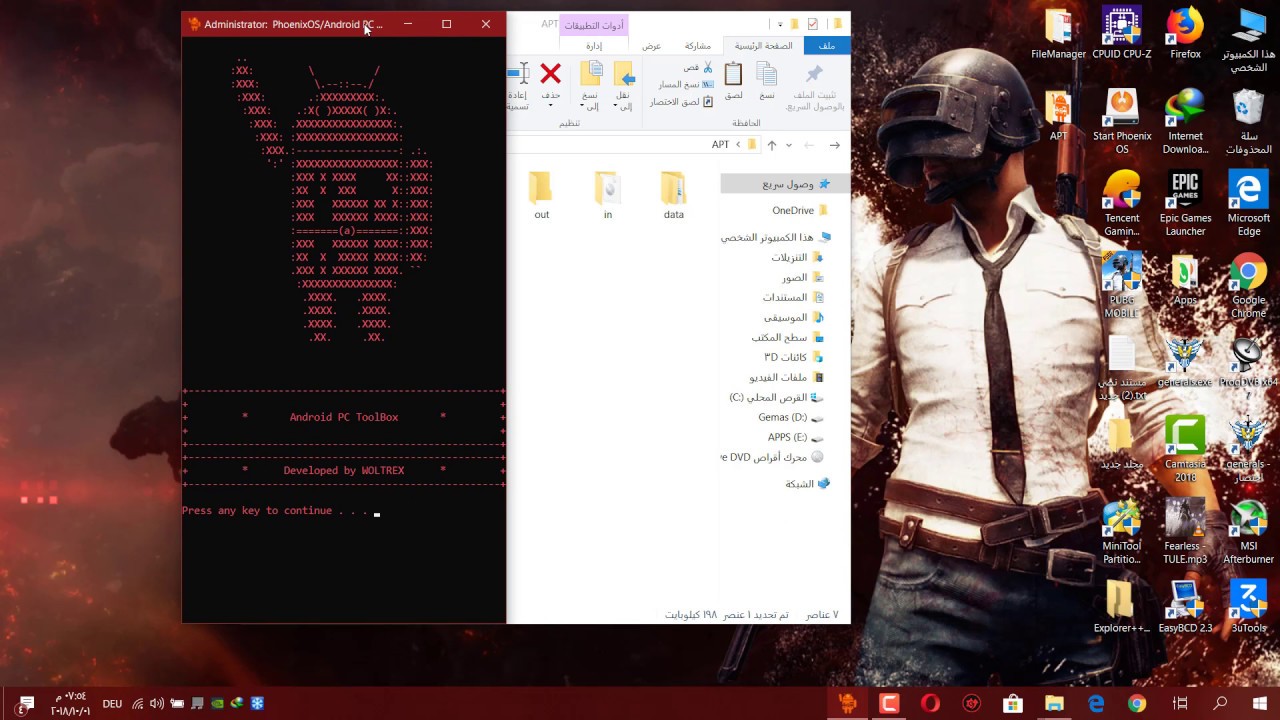
Task: Open the File (ملف) tab
Action: point(827,46)
